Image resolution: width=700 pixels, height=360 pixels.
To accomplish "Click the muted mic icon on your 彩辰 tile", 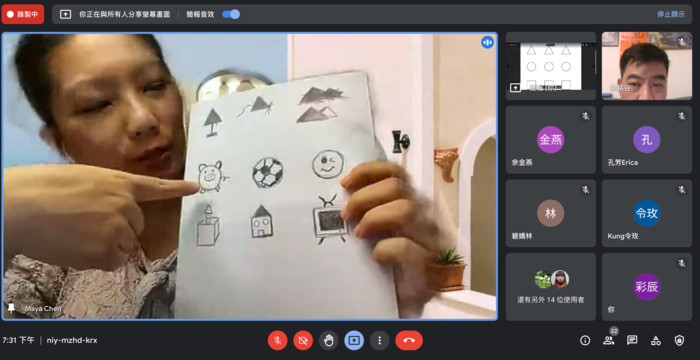I will click(681, 264).
